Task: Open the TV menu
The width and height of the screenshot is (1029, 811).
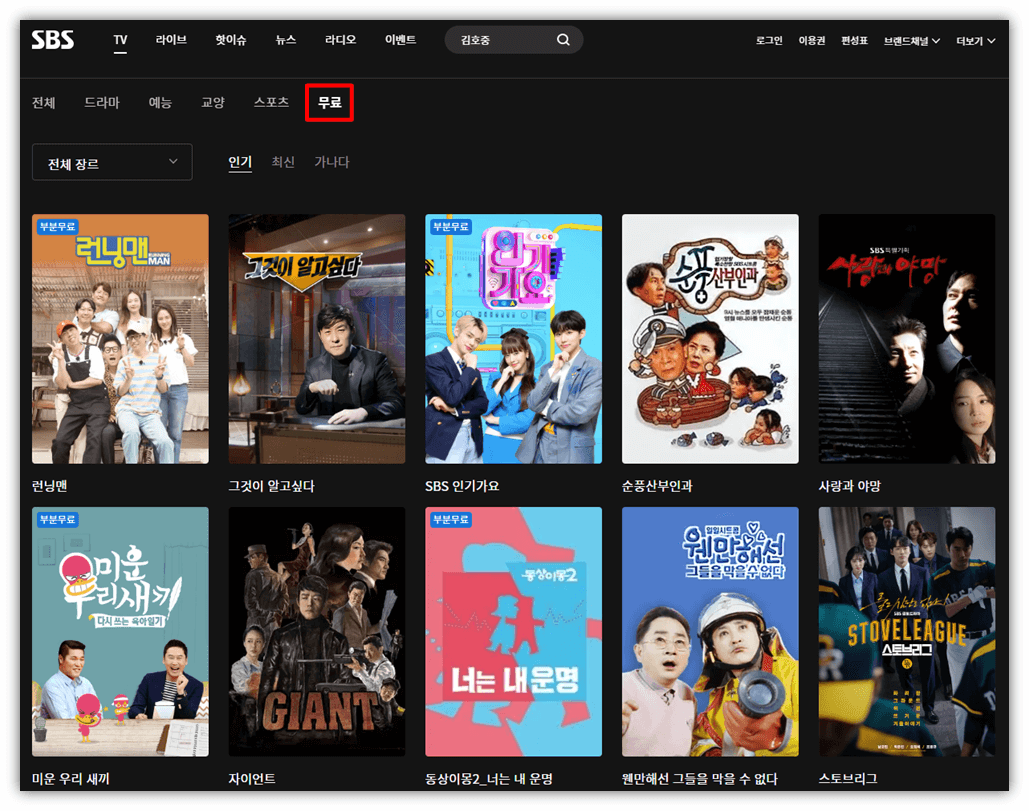Action: (x=120, y=40)
